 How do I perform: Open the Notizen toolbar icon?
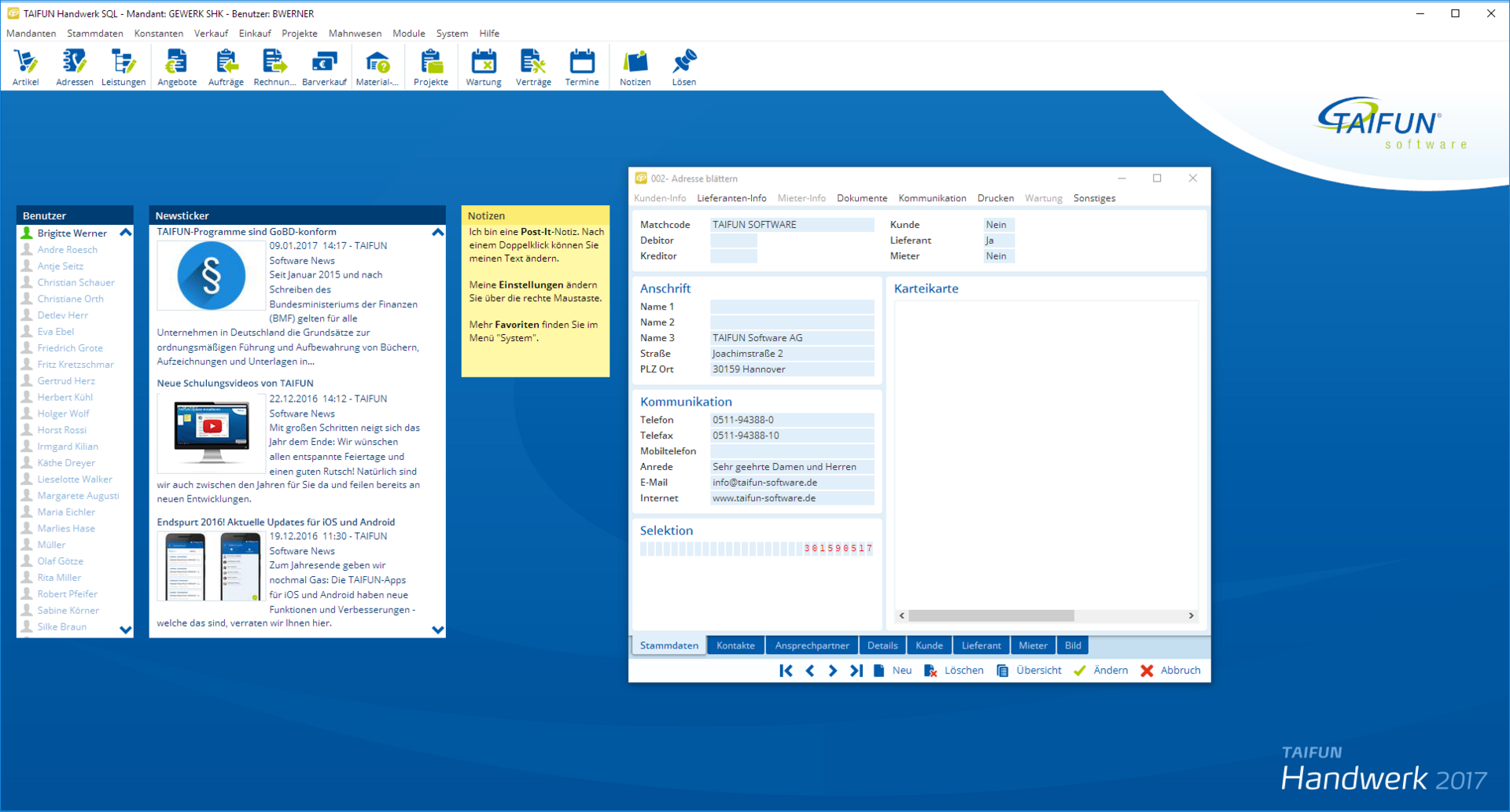(x=635, y=67)
